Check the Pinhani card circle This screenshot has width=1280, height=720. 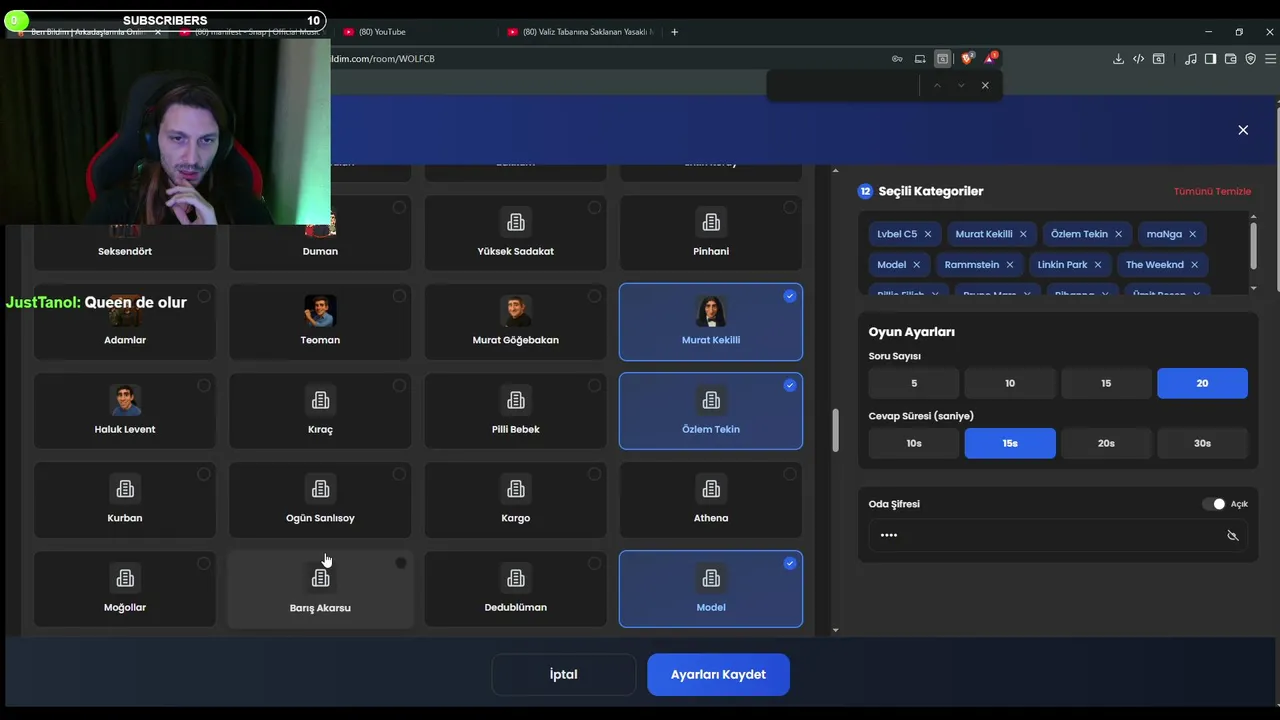790,207
